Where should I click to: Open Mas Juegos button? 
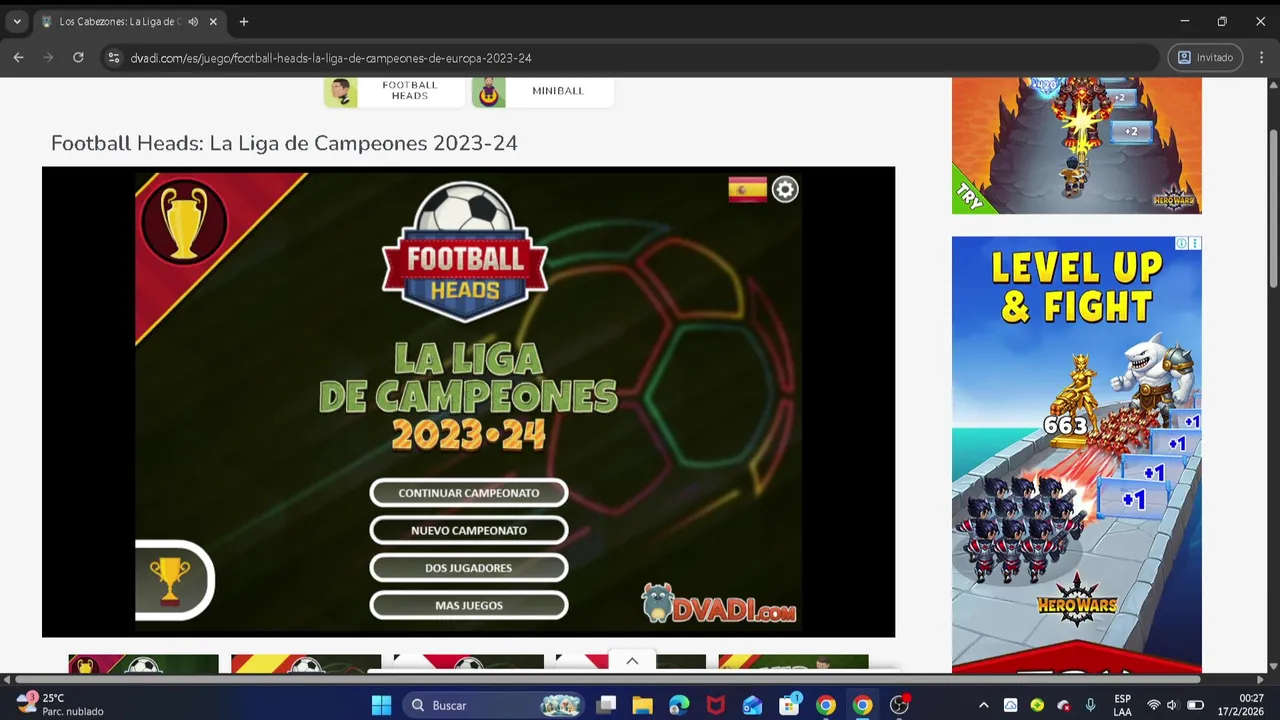[x=469, y=605]
